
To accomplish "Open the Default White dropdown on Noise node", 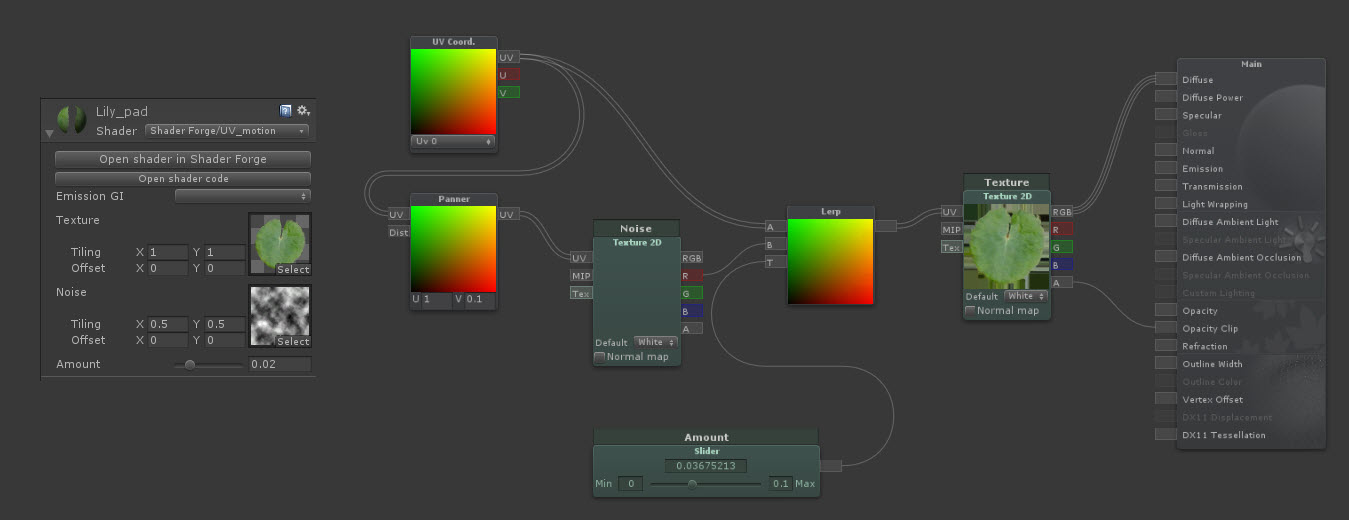I will tap(655, 342).
